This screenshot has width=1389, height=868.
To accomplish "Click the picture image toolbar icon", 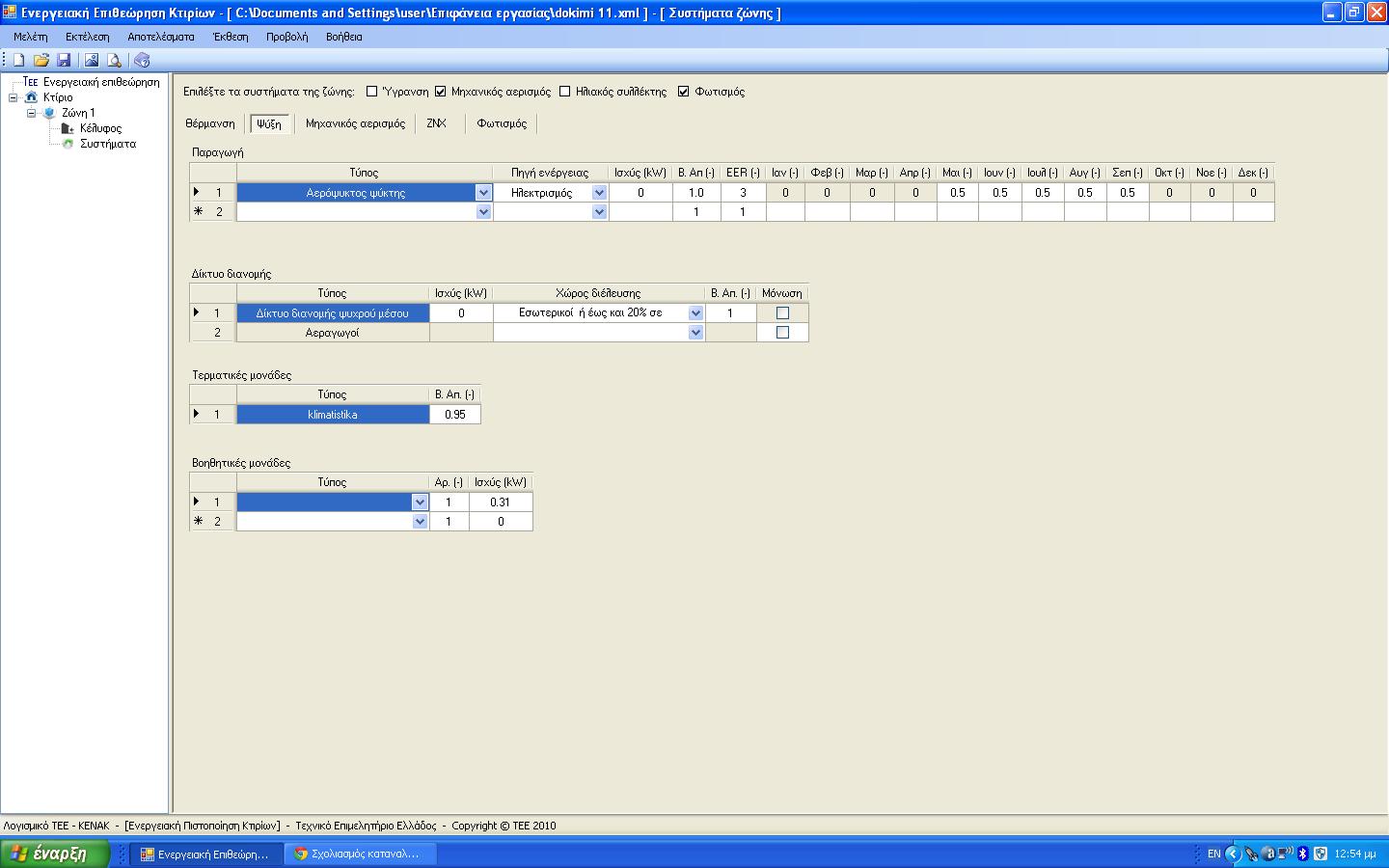I will pyautogui.click(x=92, y=60).
